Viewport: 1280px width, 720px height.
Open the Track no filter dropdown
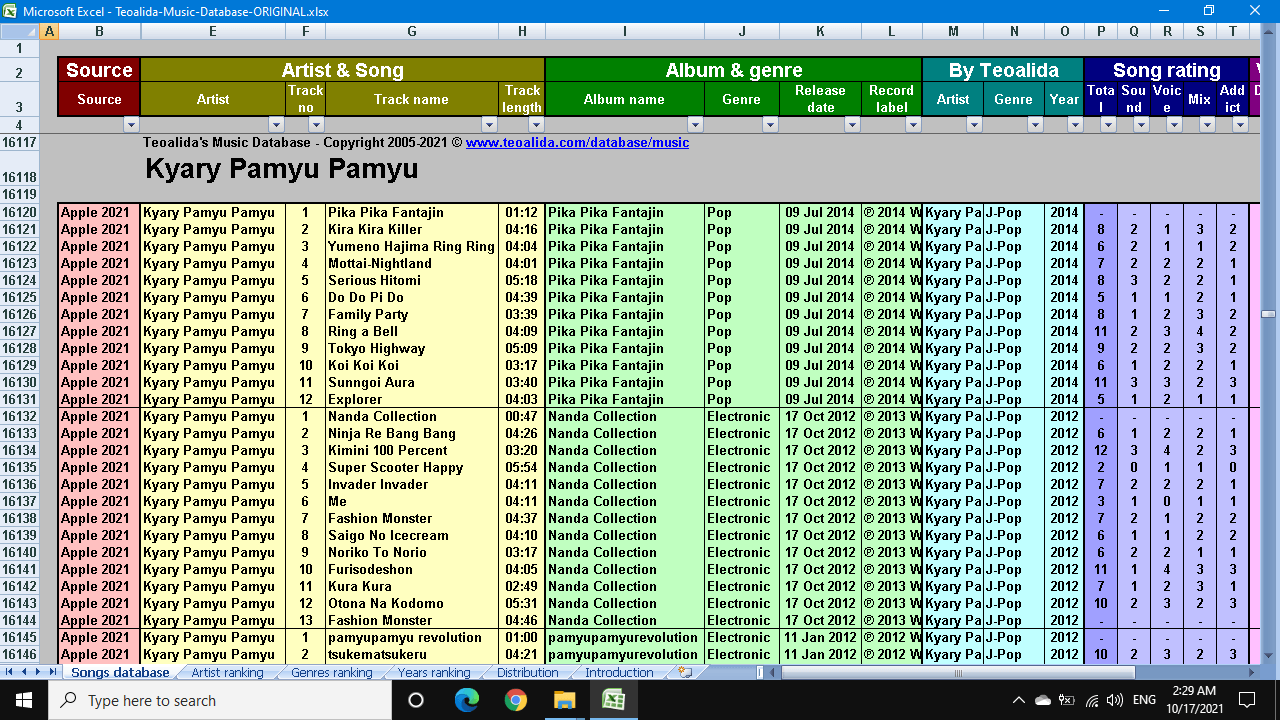pos(316,125)
